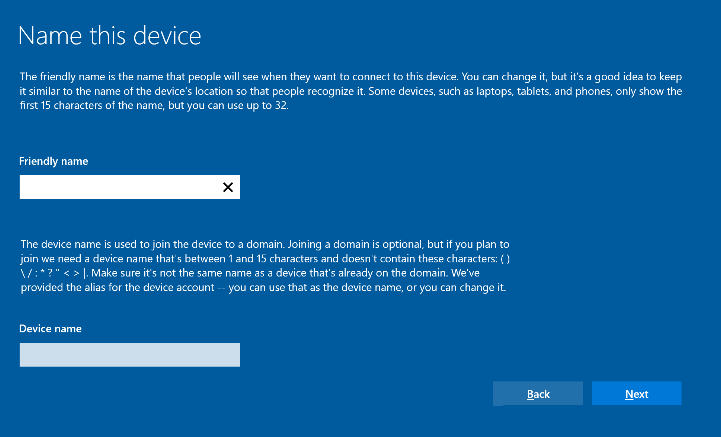Screen dimensions: 721x437
Task: Focus the Device name input field
Action: point(129,355)
